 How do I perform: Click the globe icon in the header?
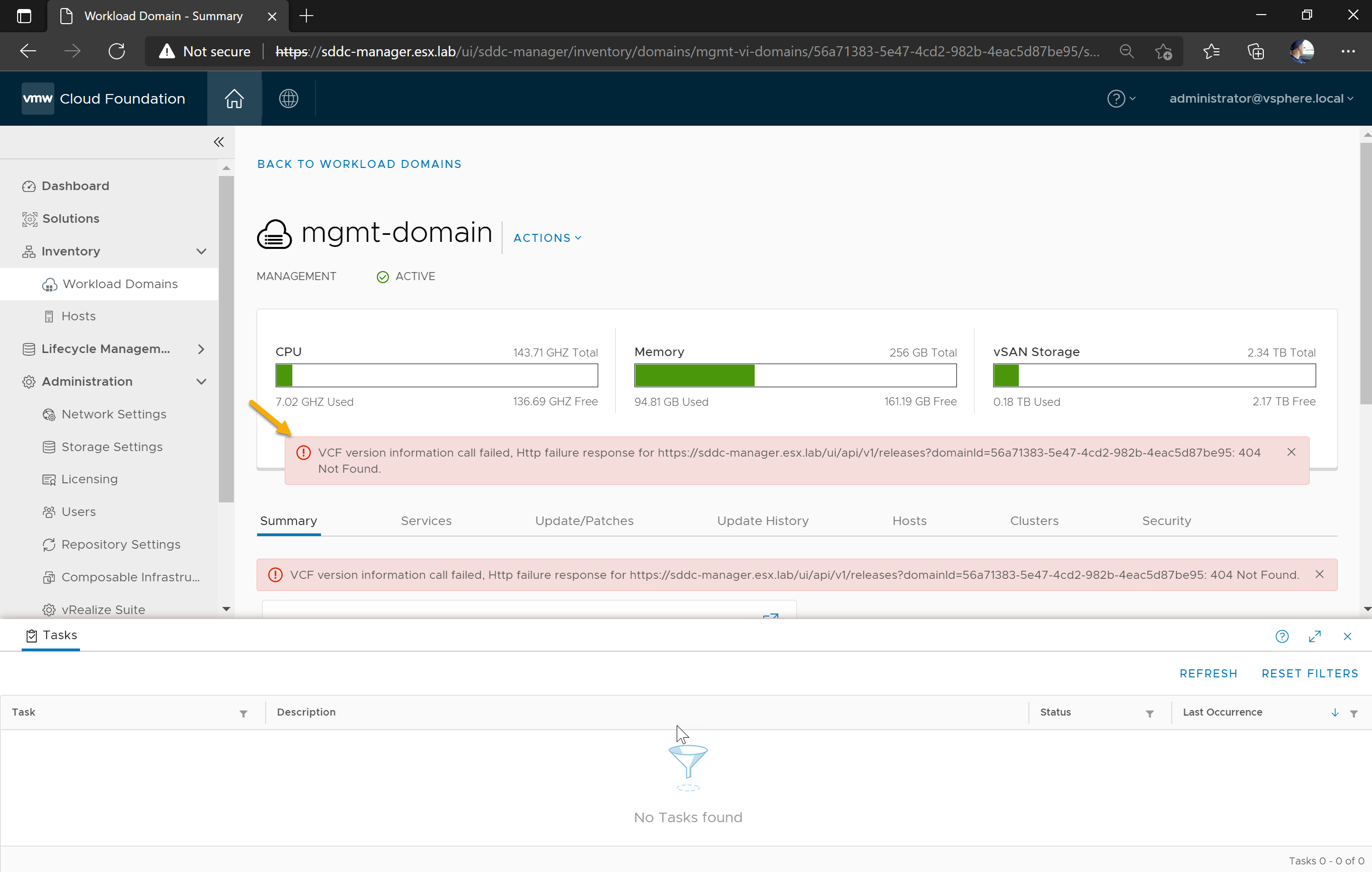point(288,99)
